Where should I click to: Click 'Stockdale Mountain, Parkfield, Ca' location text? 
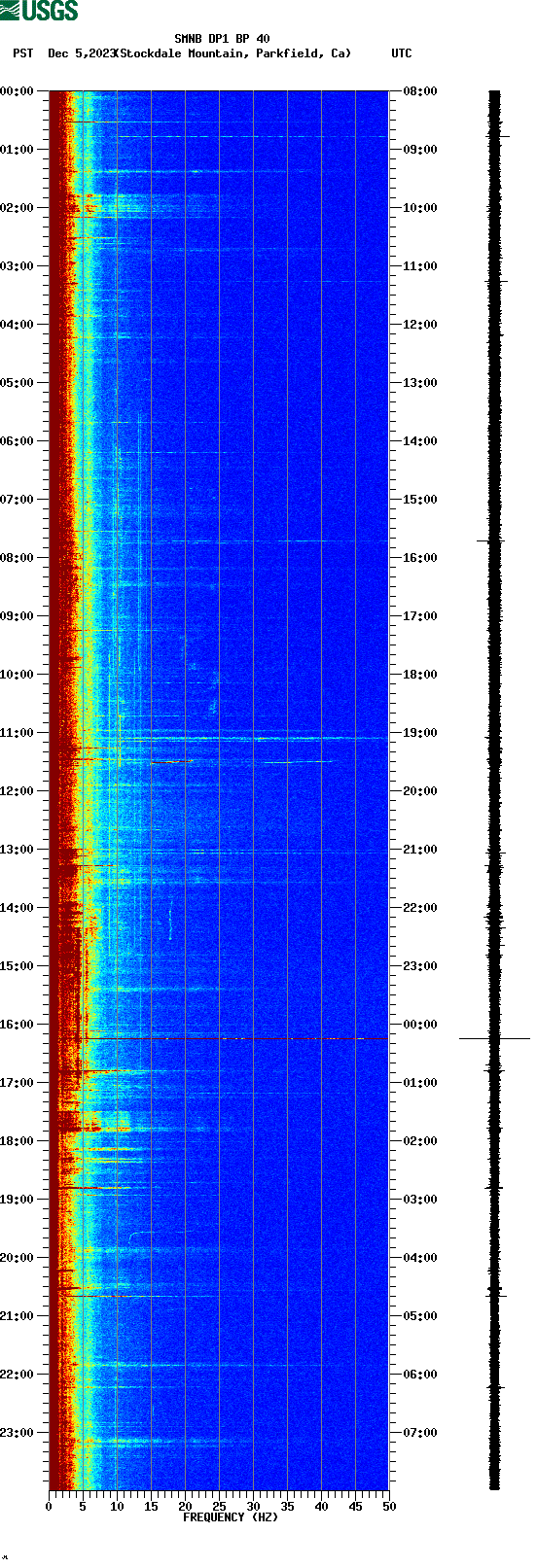tap(233, 53)
